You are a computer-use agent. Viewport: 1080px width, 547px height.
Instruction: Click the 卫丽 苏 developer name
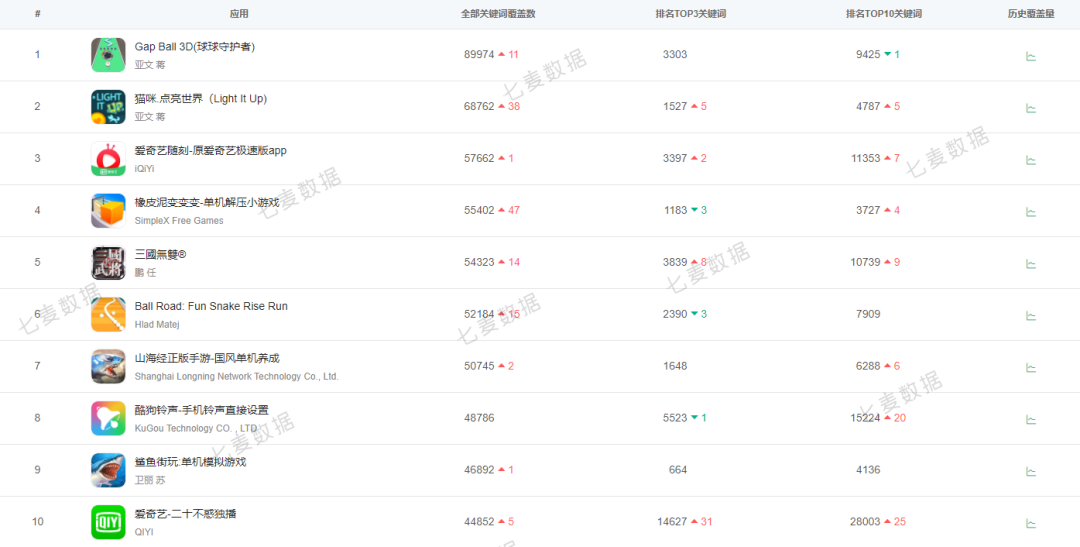150,481
